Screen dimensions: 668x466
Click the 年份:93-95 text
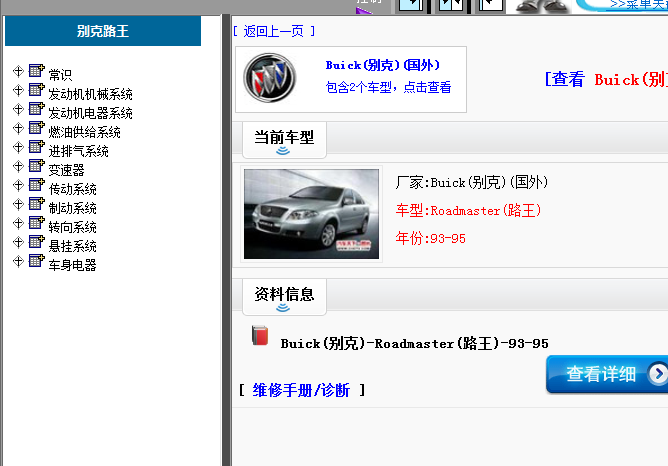431,238
